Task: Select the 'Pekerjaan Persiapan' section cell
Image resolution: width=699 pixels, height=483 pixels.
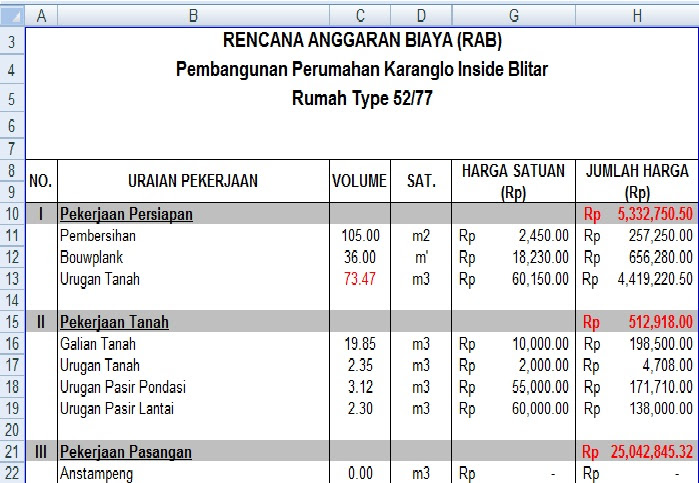Action: point(193,214)
